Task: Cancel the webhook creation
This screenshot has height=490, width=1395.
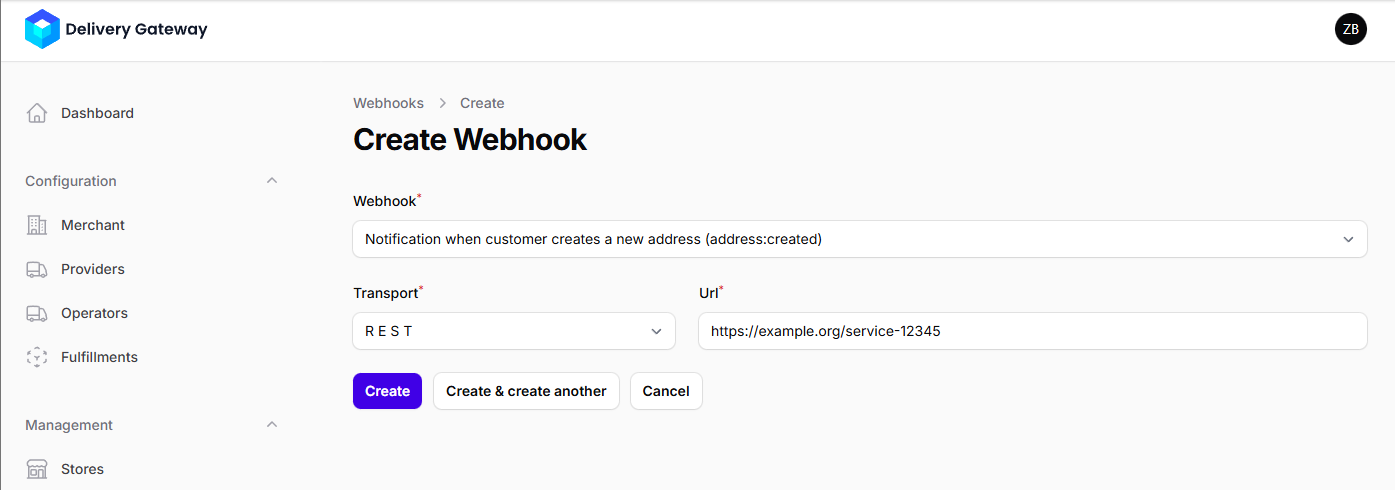Action: coord(666,391)
